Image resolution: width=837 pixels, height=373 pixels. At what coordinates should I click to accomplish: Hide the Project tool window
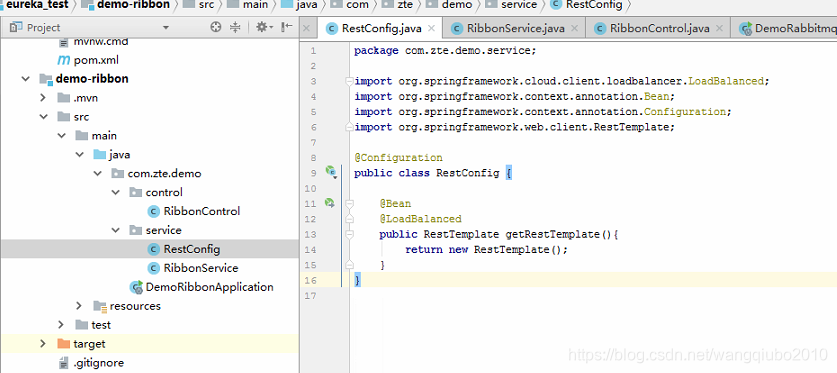287,27
